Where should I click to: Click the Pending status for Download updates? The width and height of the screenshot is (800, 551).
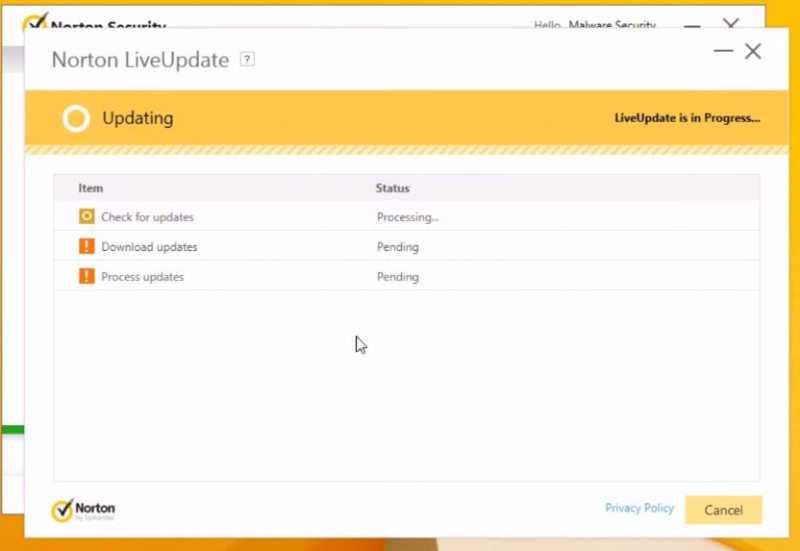[x=397, y=247]
